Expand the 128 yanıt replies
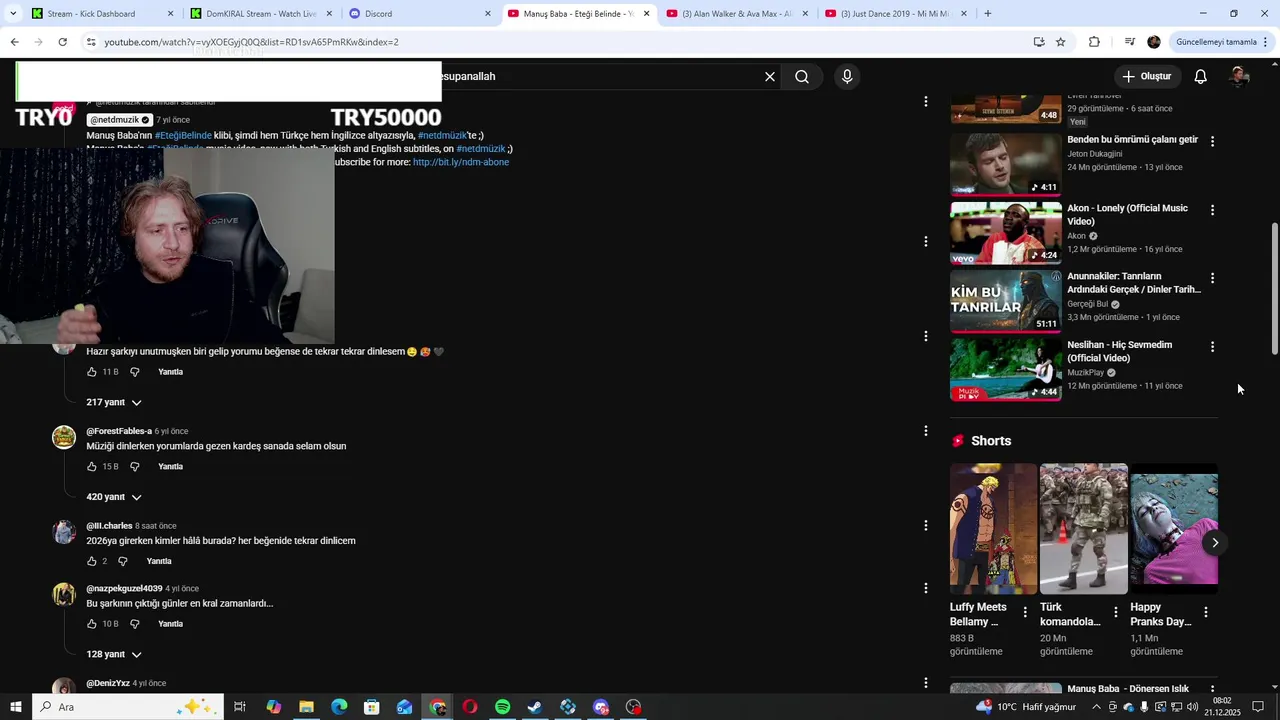Screen dimensions: 1280x720 114,654
